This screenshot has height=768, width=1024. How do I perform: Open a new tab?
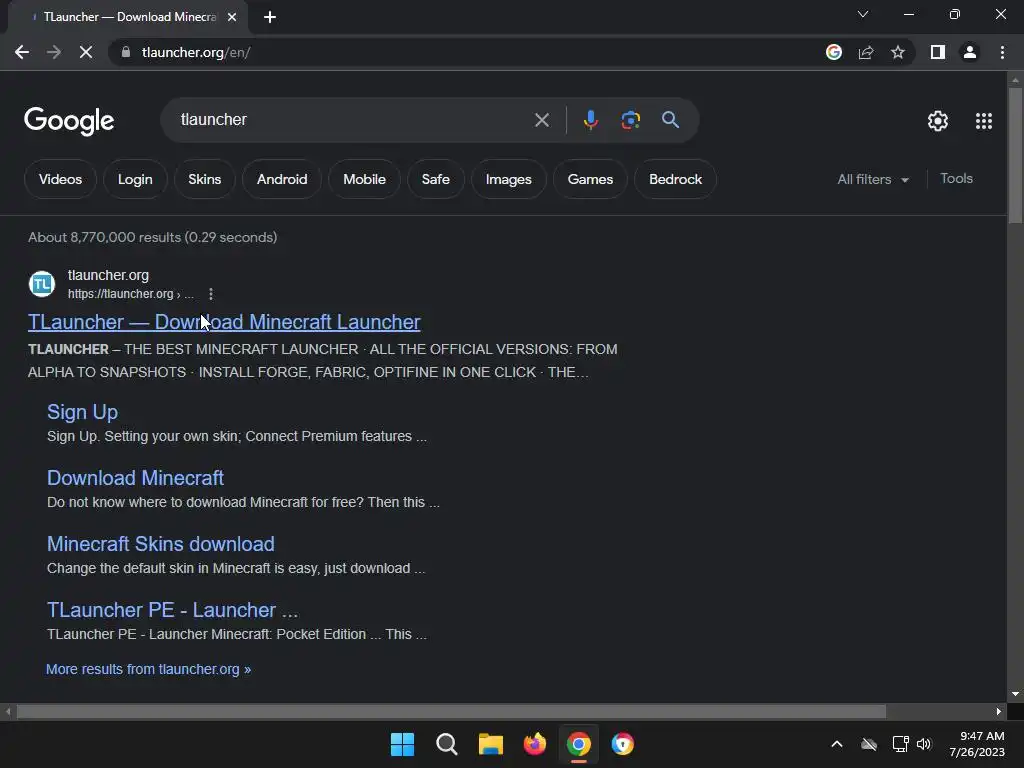(x=270, y=18)
